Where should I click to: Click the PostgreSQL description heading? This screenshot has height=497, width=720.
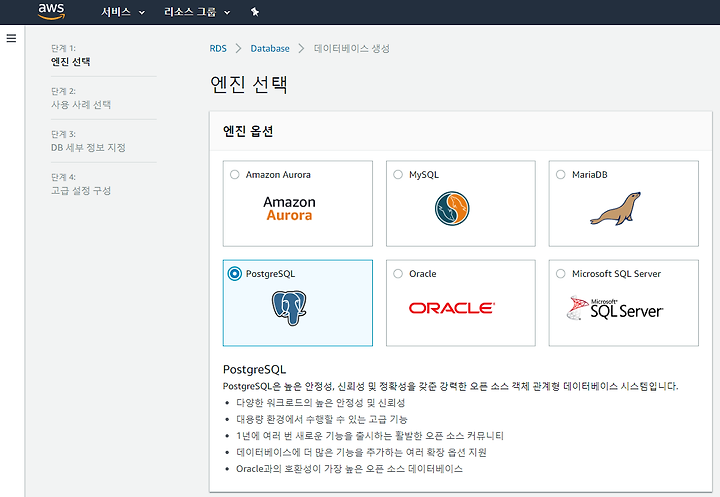pyautogui.click(x=254, y=369)
